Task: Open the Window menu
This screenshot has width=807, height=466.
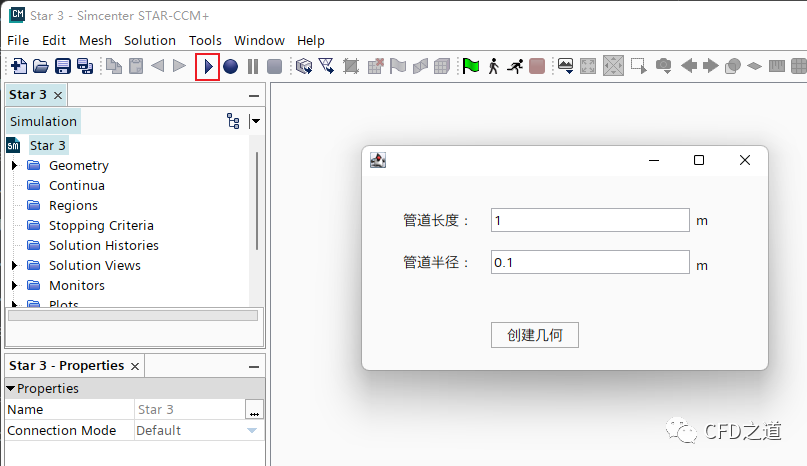Action: tap(259, 40)
